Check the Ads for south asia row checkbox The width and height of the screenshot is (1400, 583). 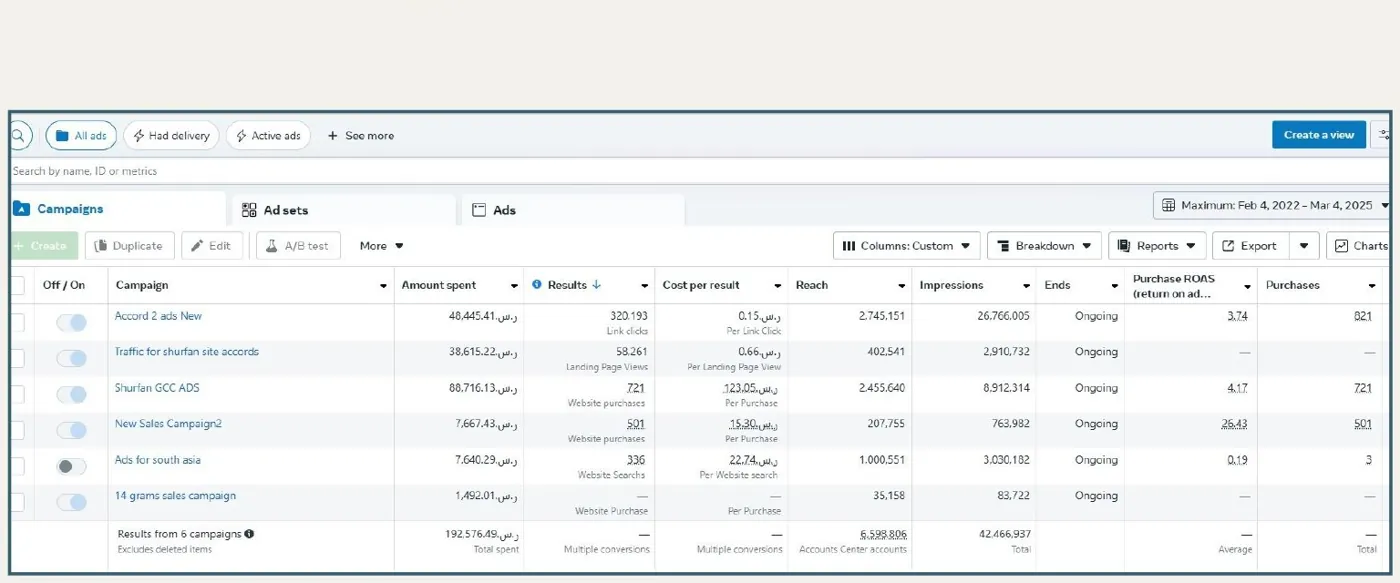click(x=17, y=467)
